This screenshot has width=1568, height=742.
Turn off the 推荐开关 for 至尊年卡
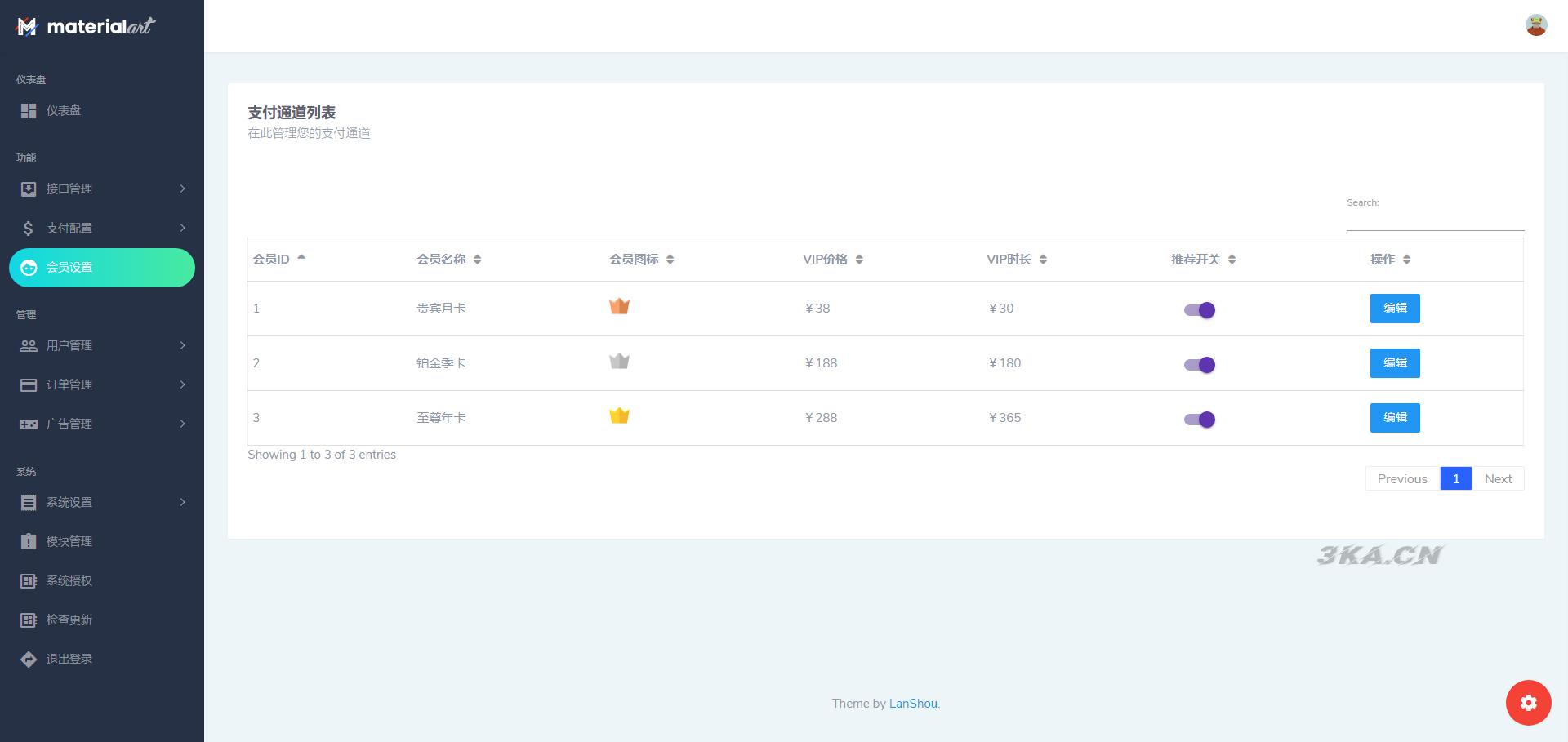(x=1200, y=420)
